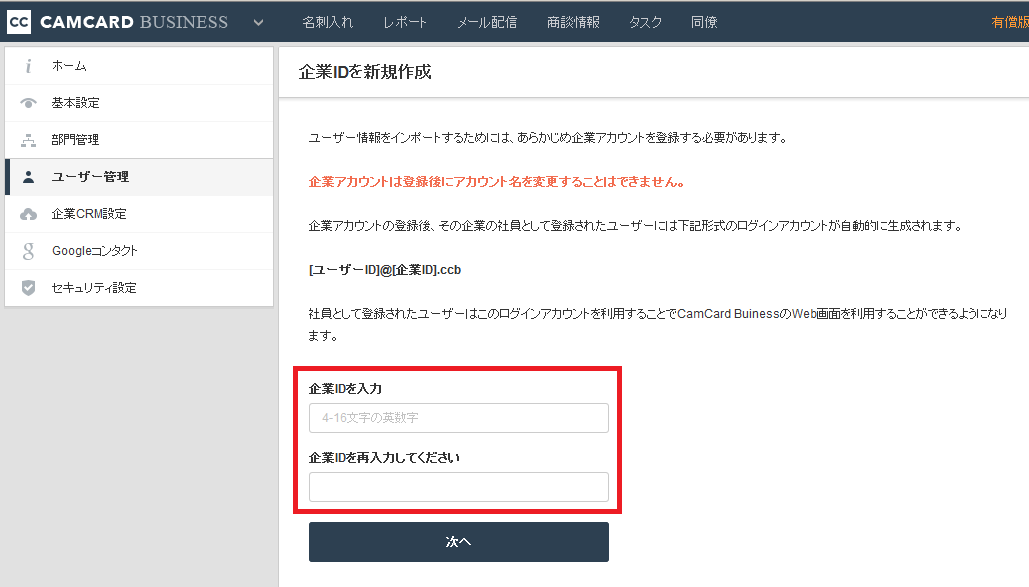Open the 同僚 navigation item
Image resolution: width=1029 pixels, height=587 pixels.
[x=704, y=22]
